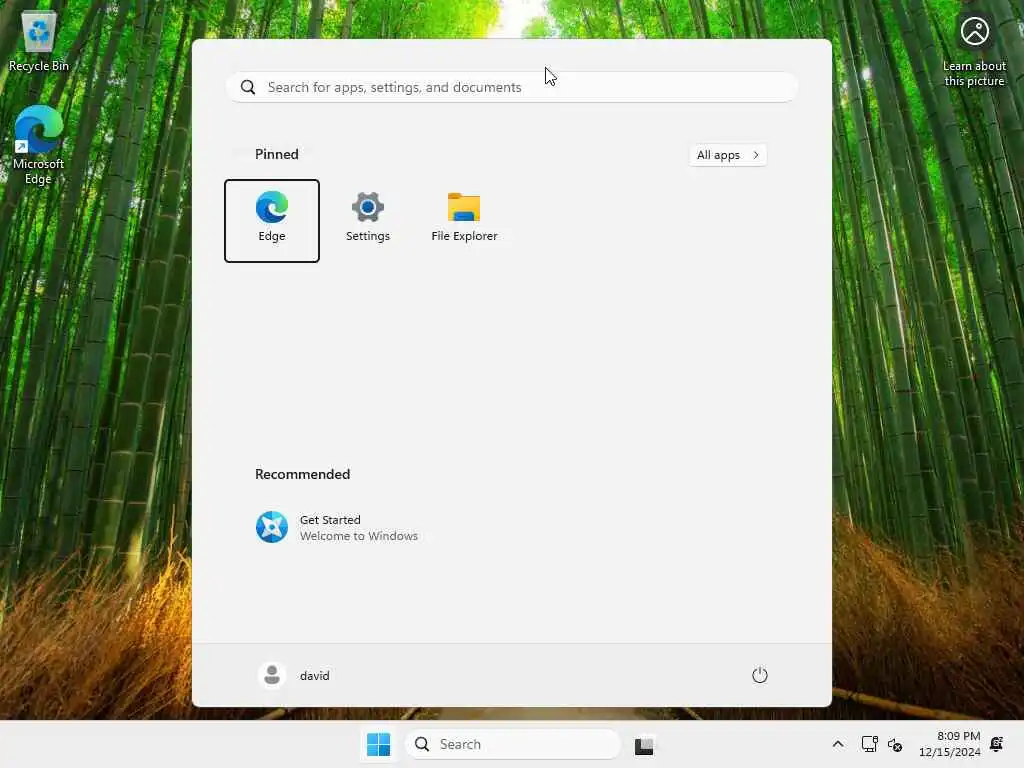The image size is (1024, 768).
Task: Click the search magnifier in Start menu
Action: pos(248,87)
